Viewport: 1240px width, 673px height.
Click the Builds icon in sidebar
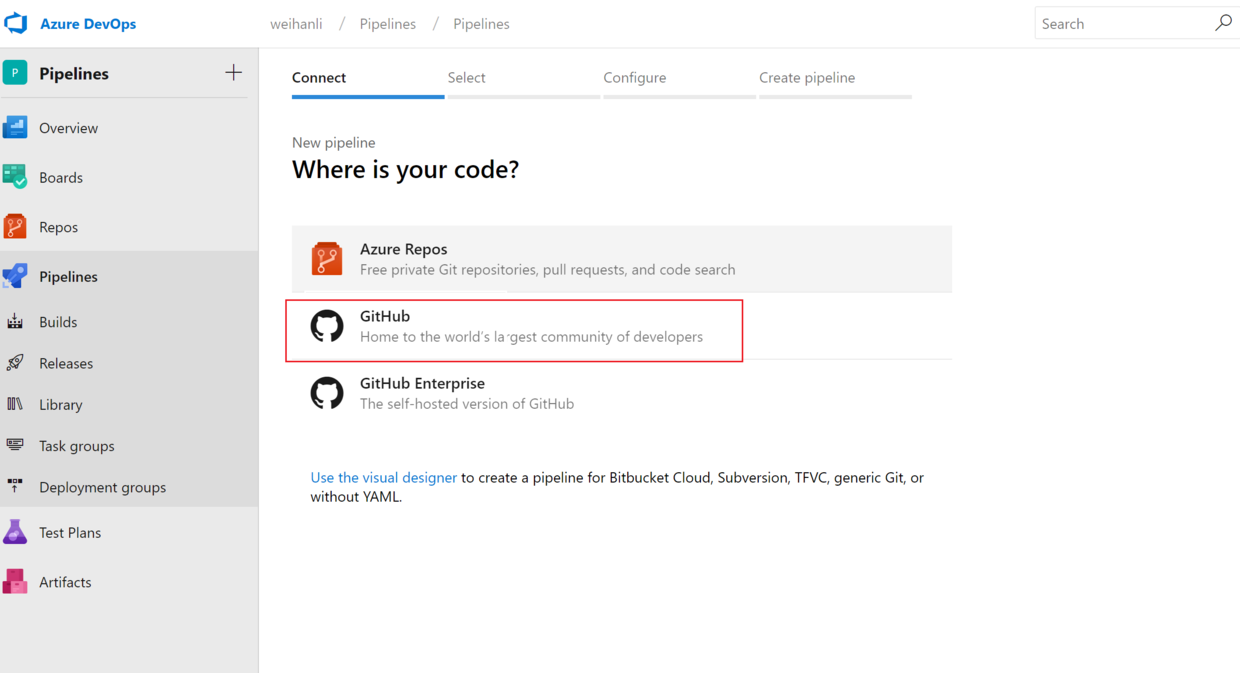(x=15, y=322)
